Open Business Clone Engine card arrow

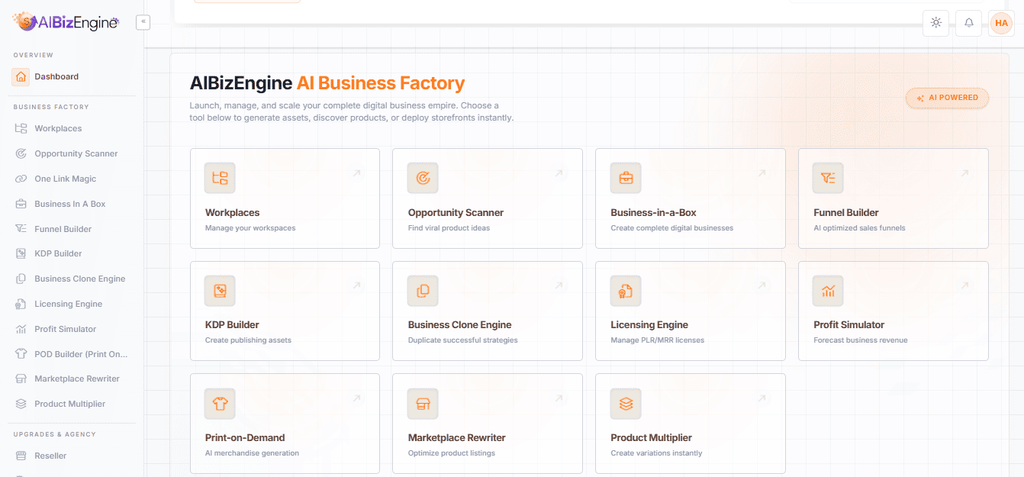click(559, 286)
